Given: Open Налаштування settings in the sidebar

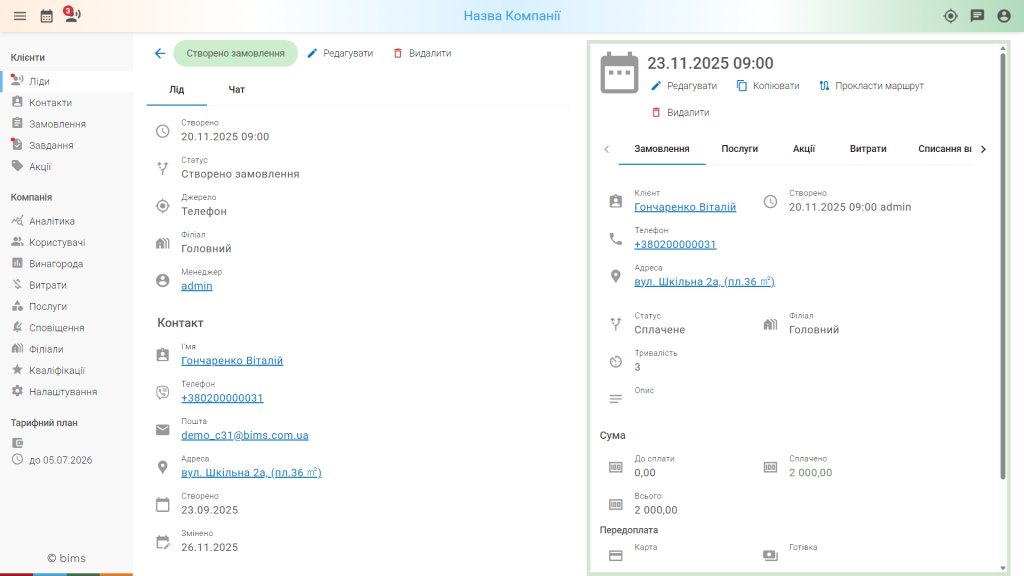Looking at the screenshot, I should pyautogui.click(x=67, y=392).
